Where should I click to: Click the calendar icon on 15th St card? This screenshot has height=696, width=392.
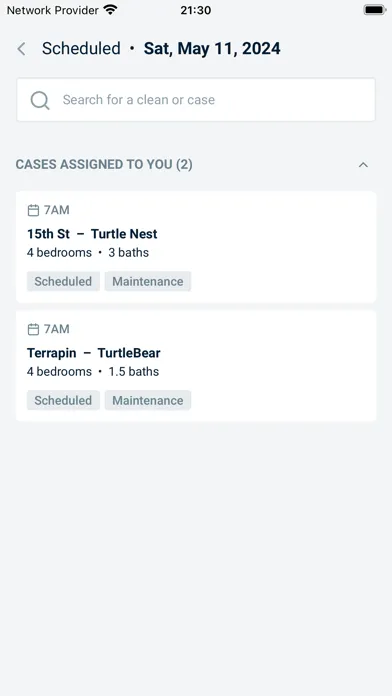(33, 210)
